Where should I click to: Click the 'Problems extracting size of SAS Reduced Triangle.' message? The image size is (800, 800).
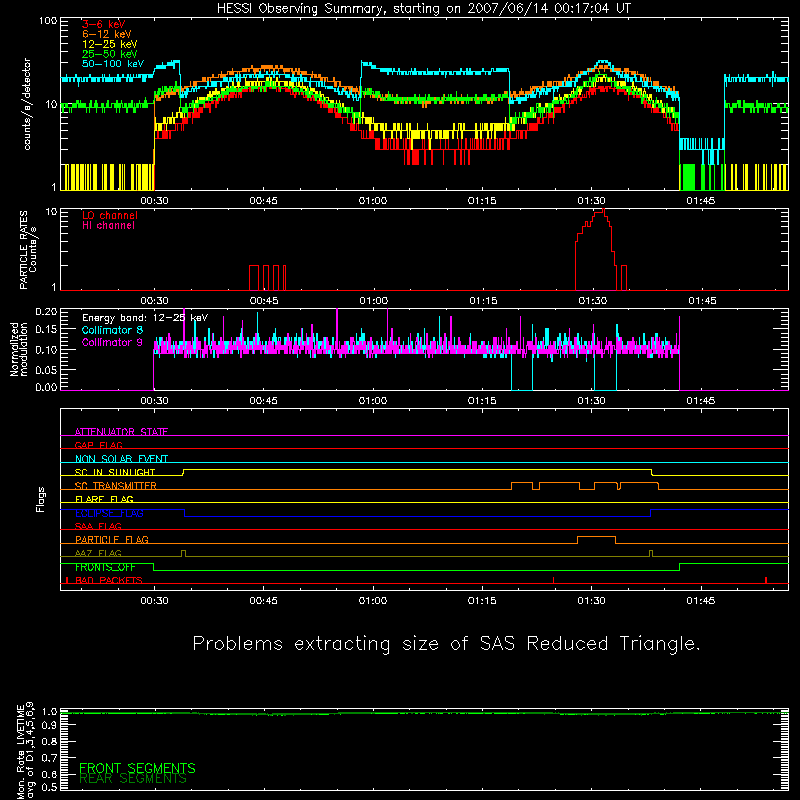446,644
